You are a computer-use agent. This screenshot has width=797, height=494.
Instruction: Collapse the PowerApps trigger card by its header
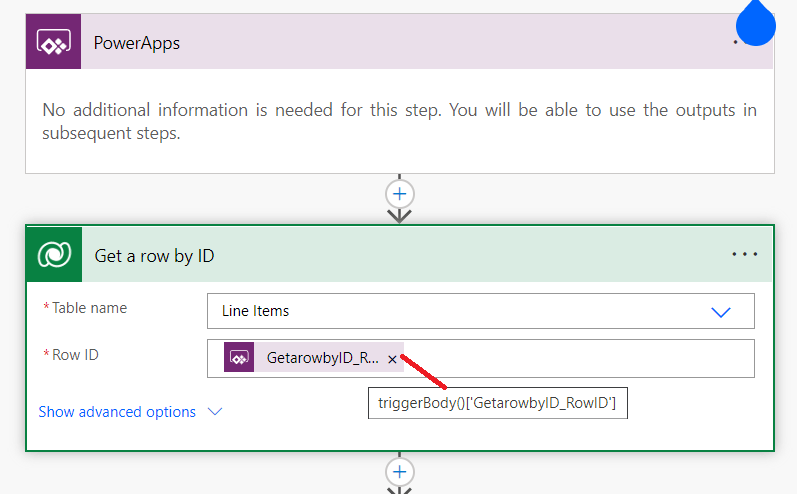(x=400, y=42)
